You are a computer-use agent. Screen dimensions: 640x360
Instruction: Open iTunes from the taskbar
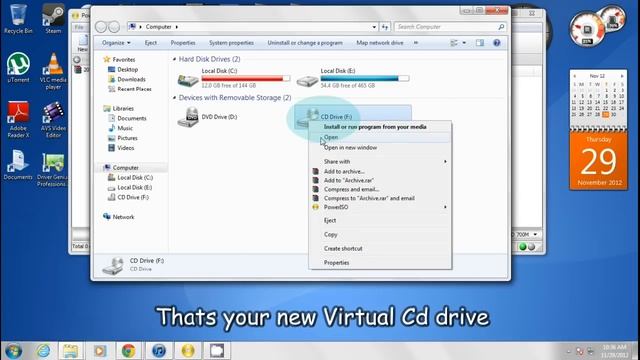(x=158, y=351)
